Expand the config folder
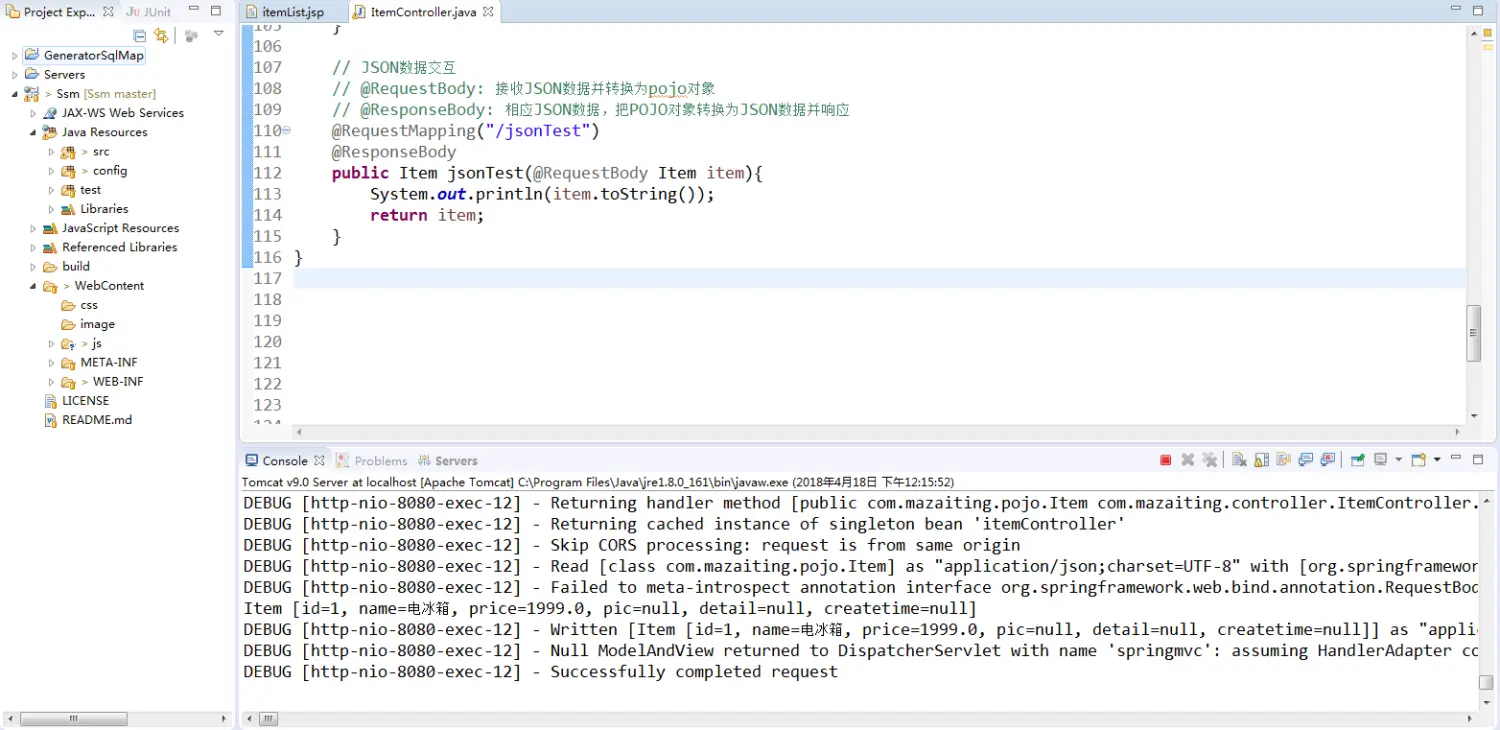This screenshot has width=1500, height=730. click(52, 171)
